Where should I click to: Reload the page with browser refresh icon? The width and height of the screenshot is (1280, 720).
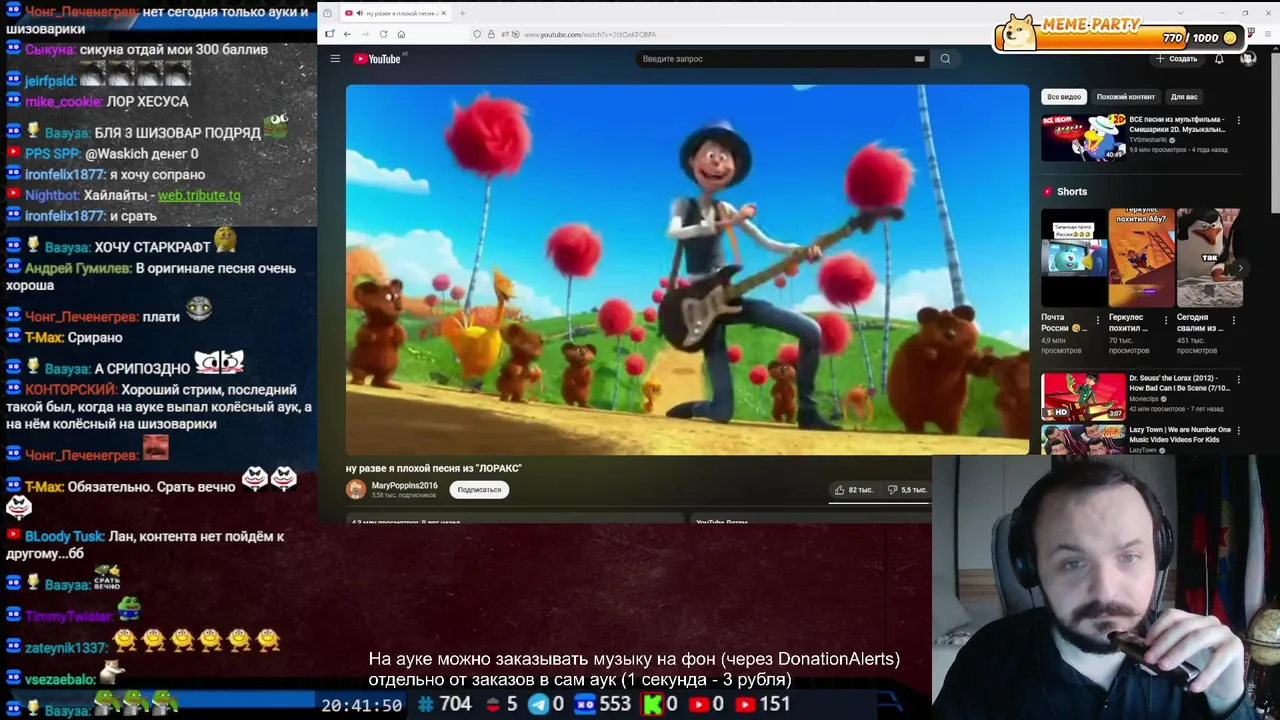pos(383,34)
